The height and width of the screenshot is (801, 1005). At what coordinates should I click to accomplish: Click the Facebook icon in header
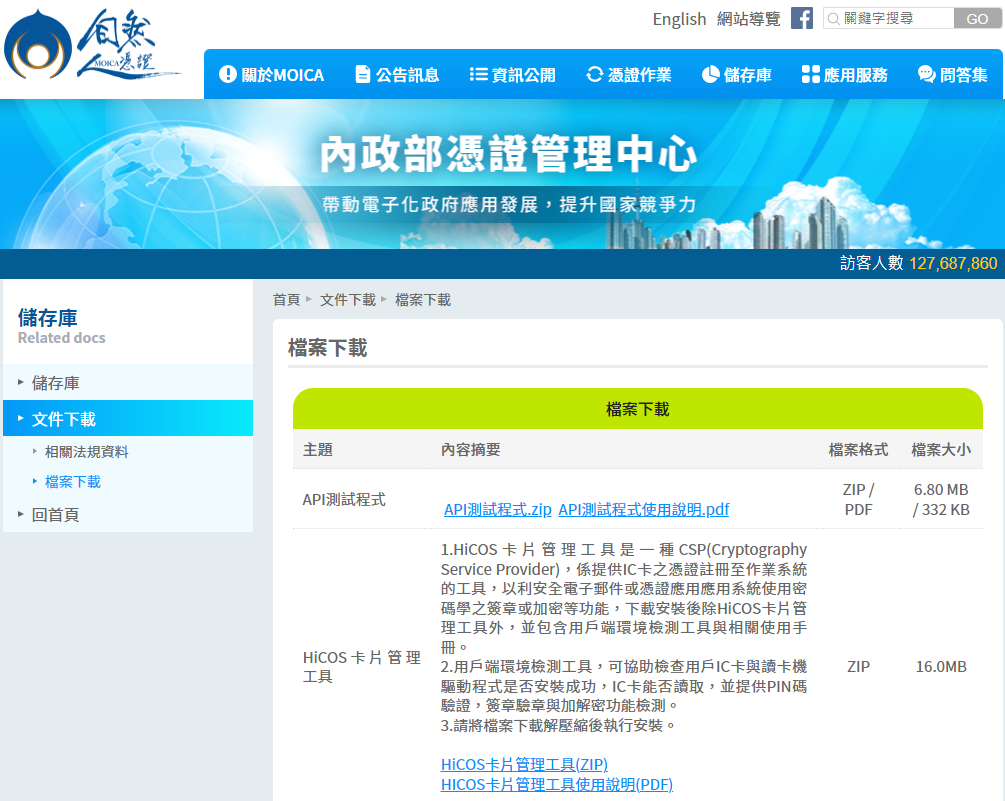(x=801, y=18)
